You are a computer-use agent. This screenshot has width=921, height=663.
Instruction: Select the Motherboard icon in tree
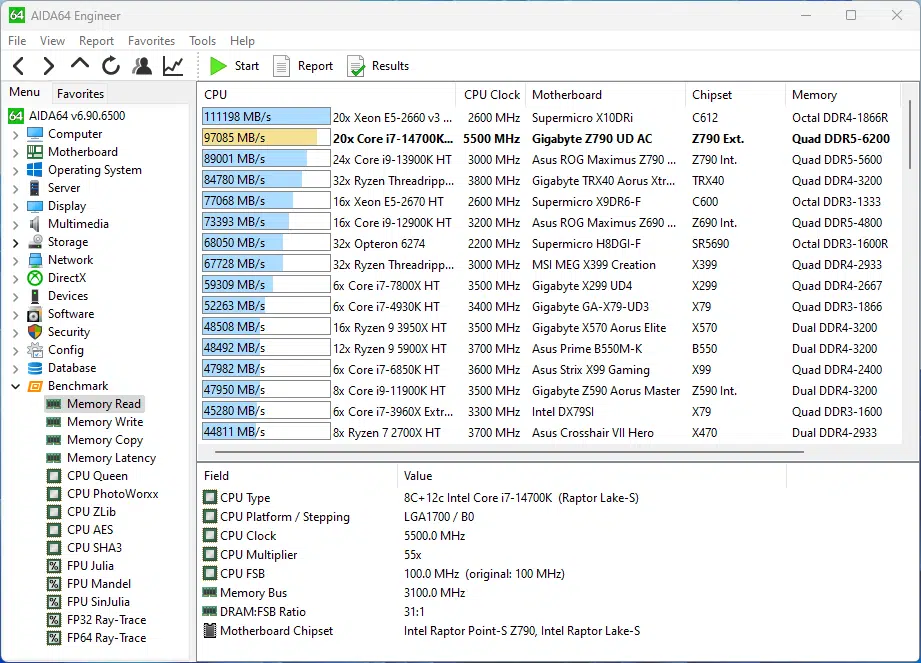pos(35,152)
